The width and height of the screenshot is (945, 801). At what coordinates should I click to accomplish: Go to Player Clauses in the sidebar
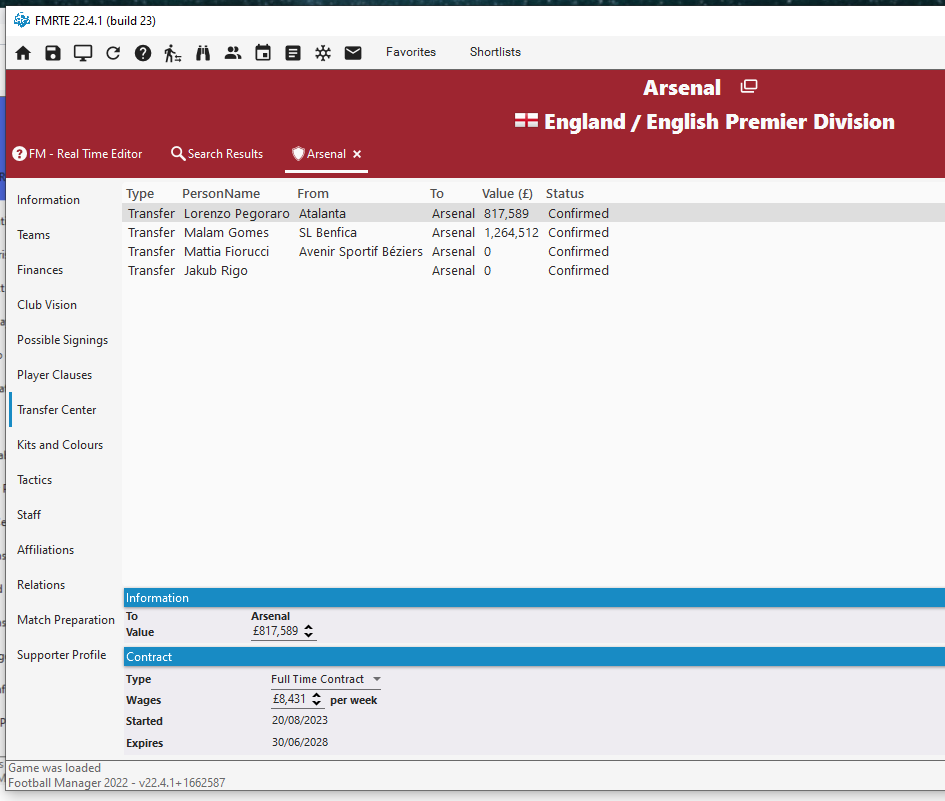point(54,375)
